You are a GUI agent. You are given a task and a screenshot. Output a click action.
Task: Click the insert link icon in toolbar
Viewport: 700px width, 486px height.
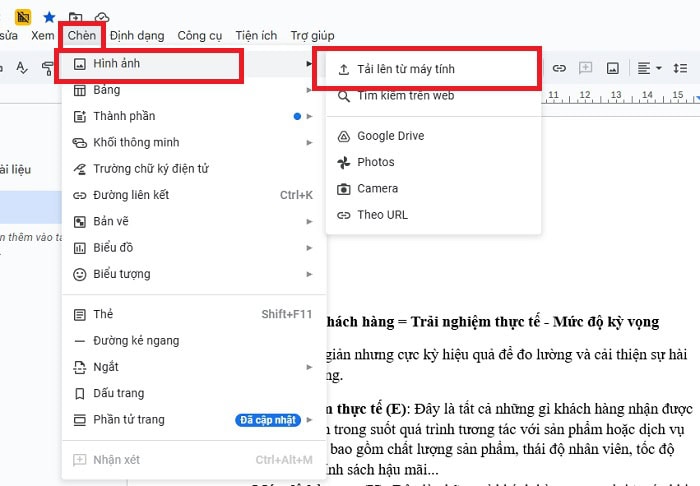tap(560, 67)
